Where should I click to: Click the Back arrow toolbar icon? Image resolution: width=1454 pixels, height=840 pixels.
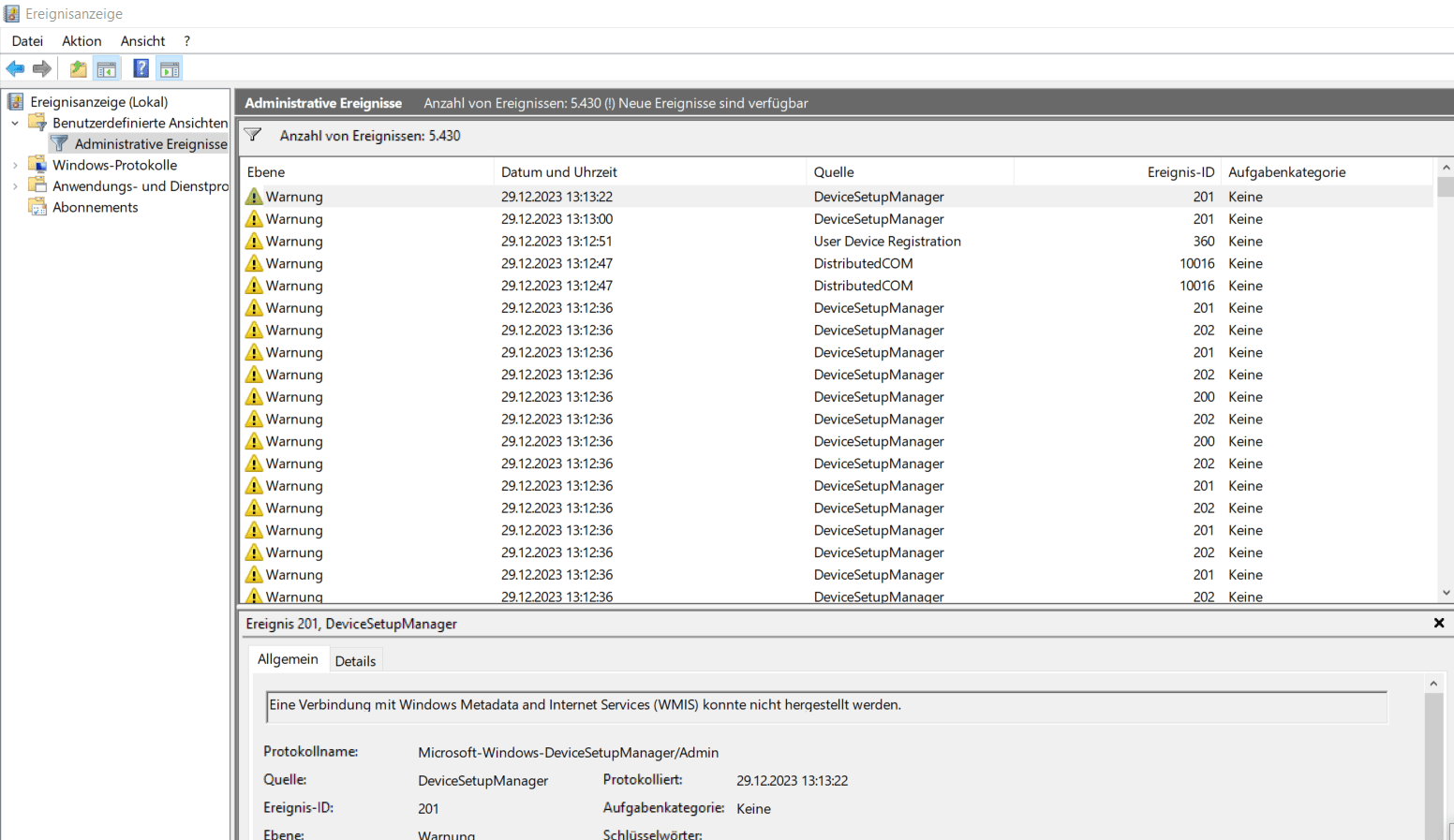tap(15, 68)
